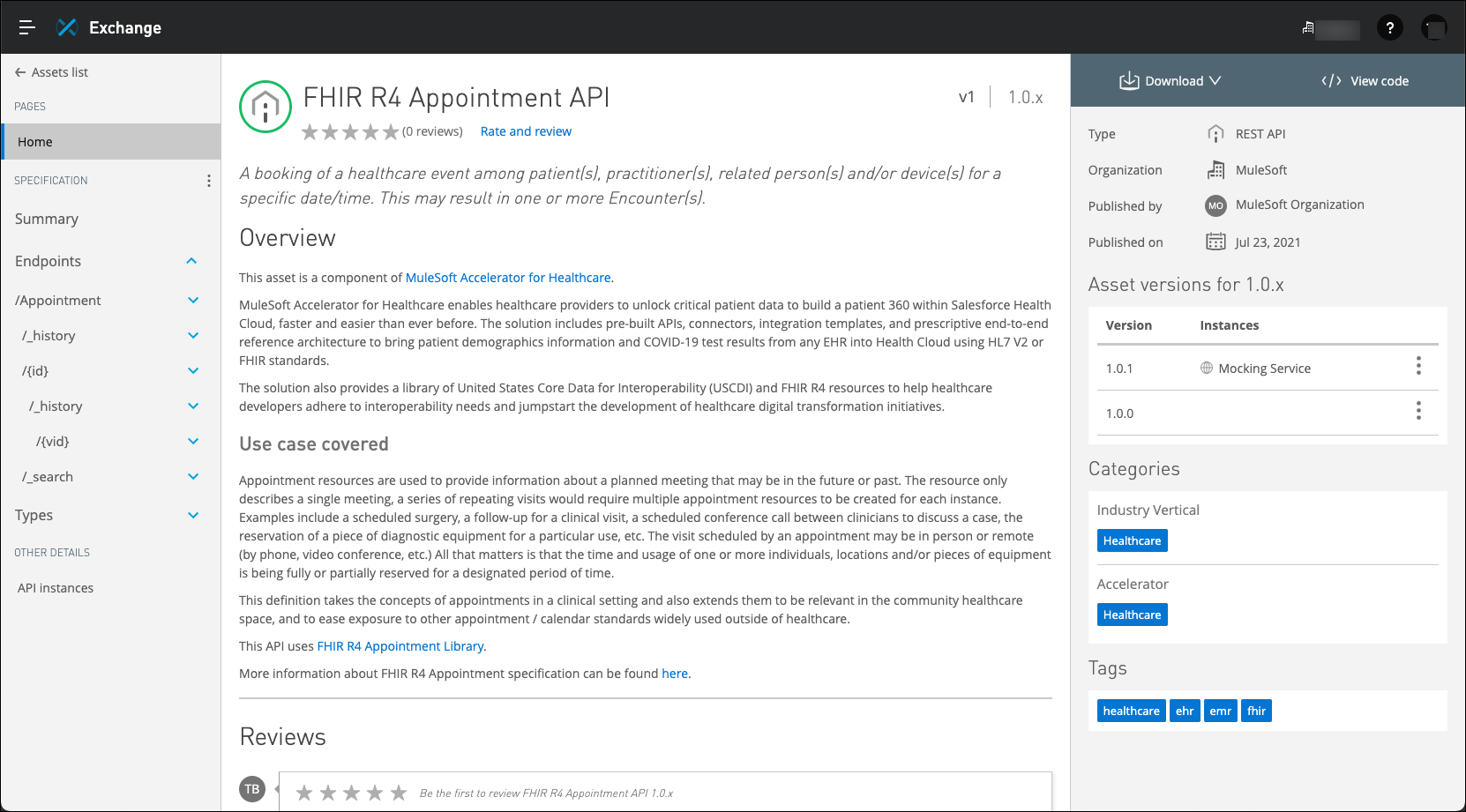
Task: Select the /Appointment endpoint
Action: click(x=58, y=301)
